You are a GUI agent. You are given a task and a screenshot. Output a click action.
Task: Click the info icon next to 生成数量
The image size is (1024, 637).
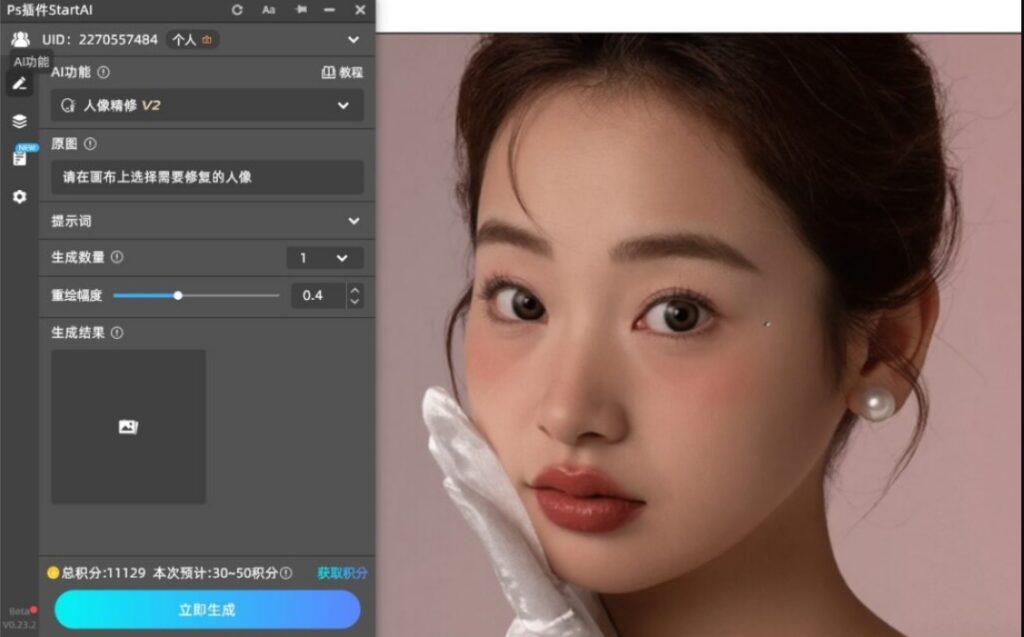[116, 258]
